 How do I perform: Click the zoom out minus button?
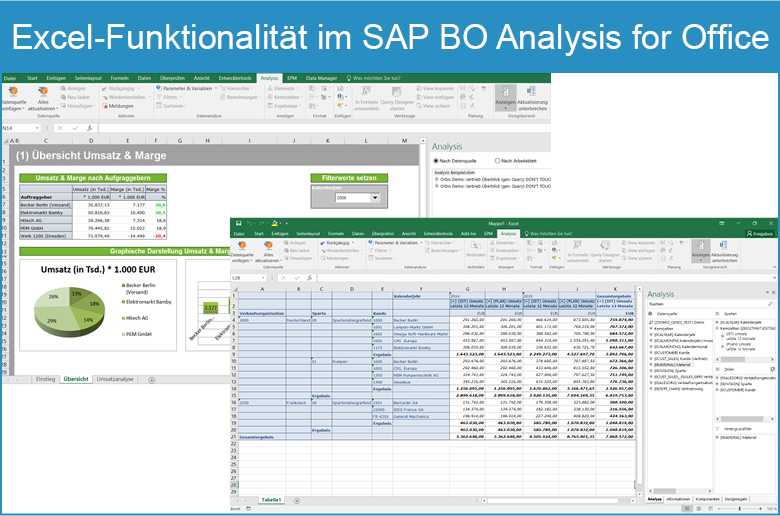coord(721,509)
